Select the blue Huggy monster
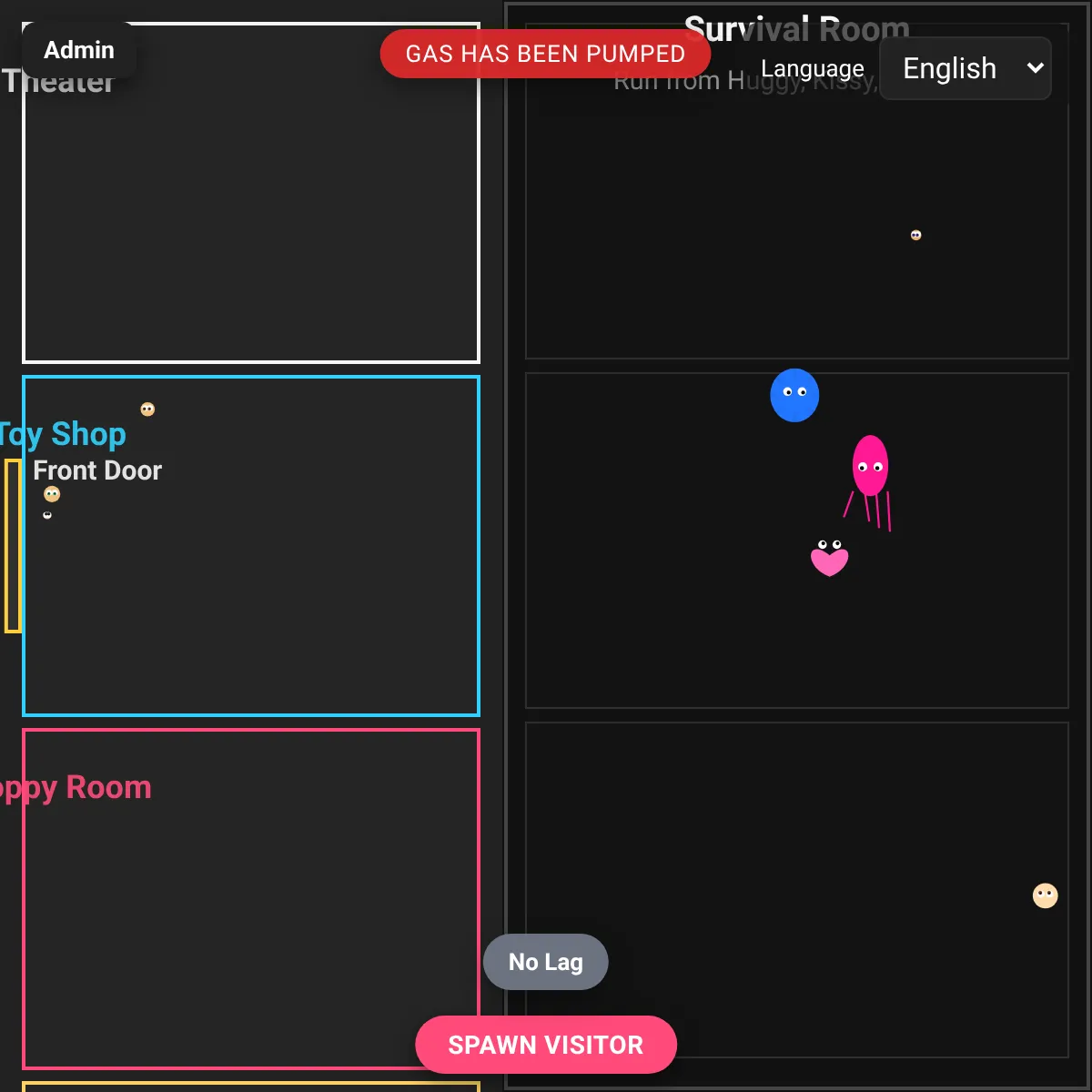Image resolution: width=1092 pixels, height=1092 pixels. click(x=794, y=395)
